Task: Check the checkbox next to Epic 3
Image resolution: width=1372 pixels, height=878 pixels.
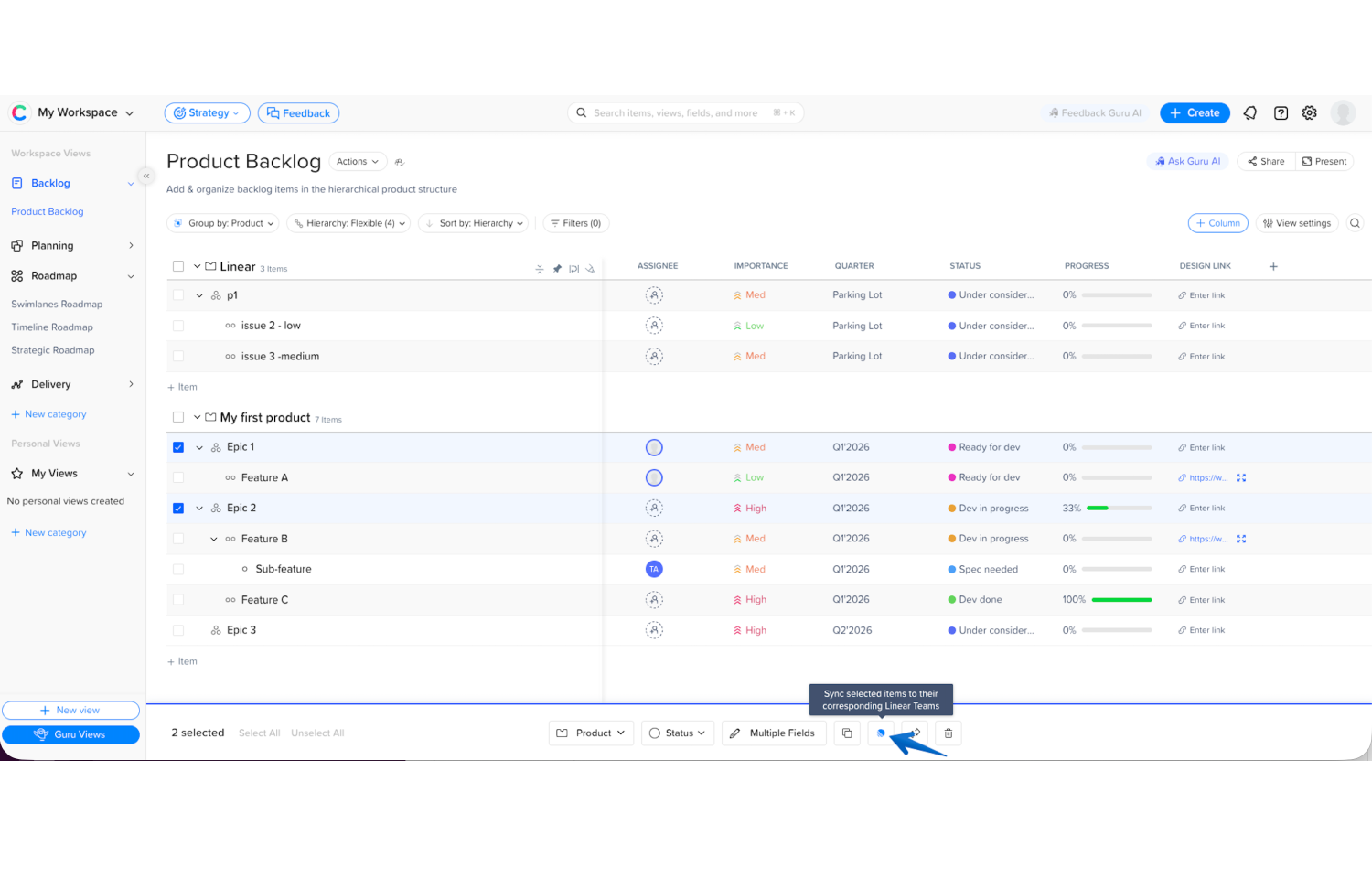Action: pos(178,629)
